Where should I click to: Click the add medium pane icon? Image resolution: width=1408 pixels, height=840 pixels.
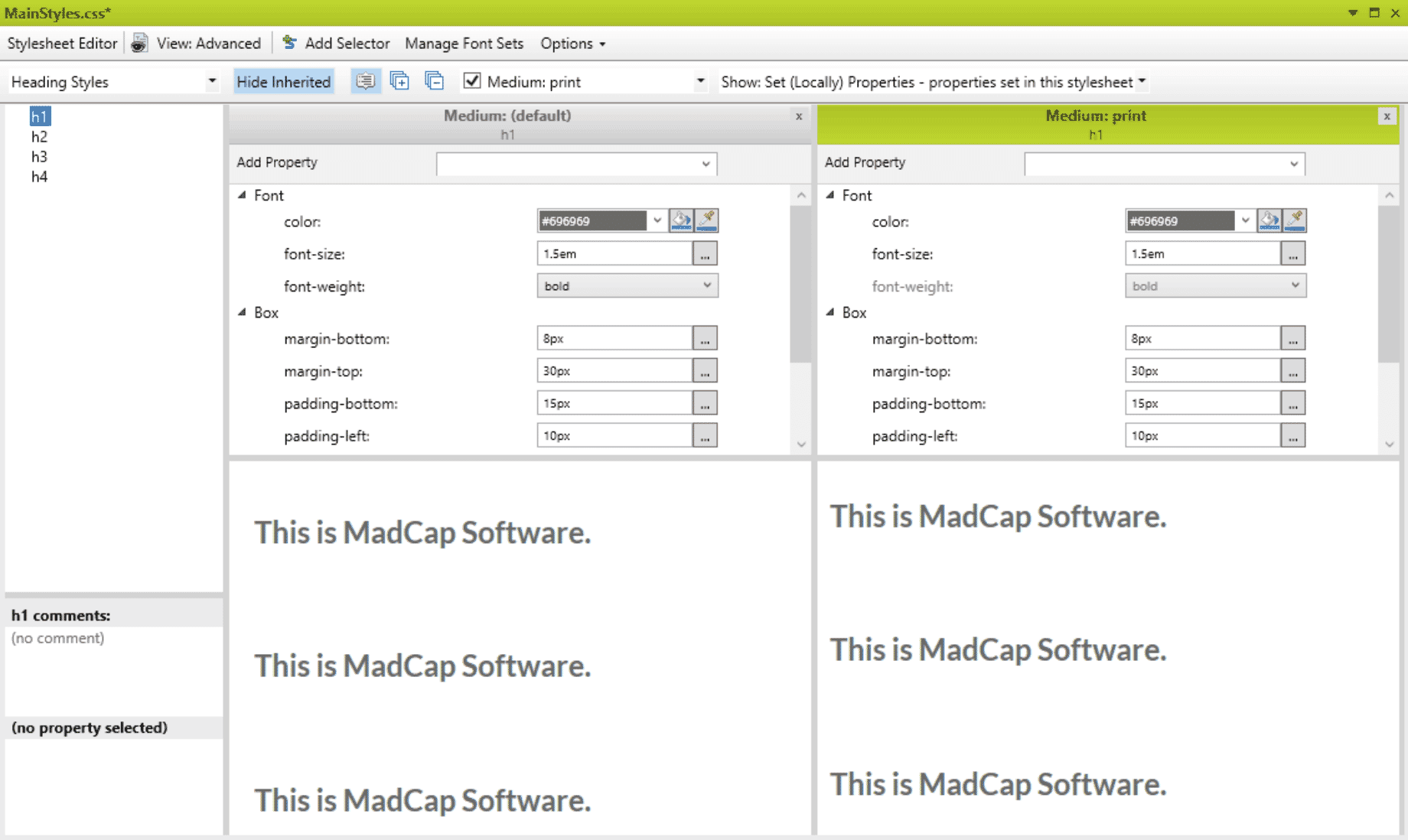399,81
